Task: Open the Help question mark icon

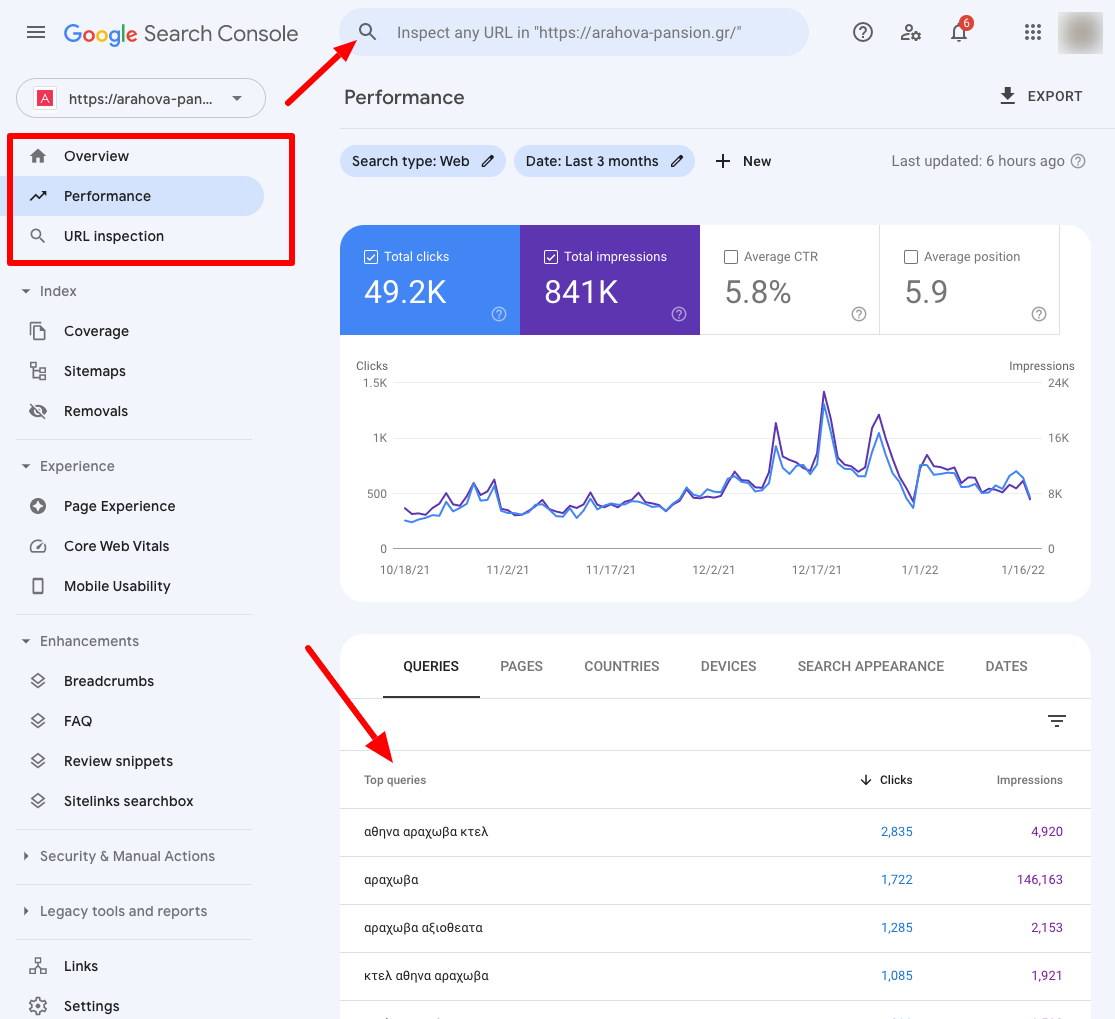Action: tap(863, 32)
